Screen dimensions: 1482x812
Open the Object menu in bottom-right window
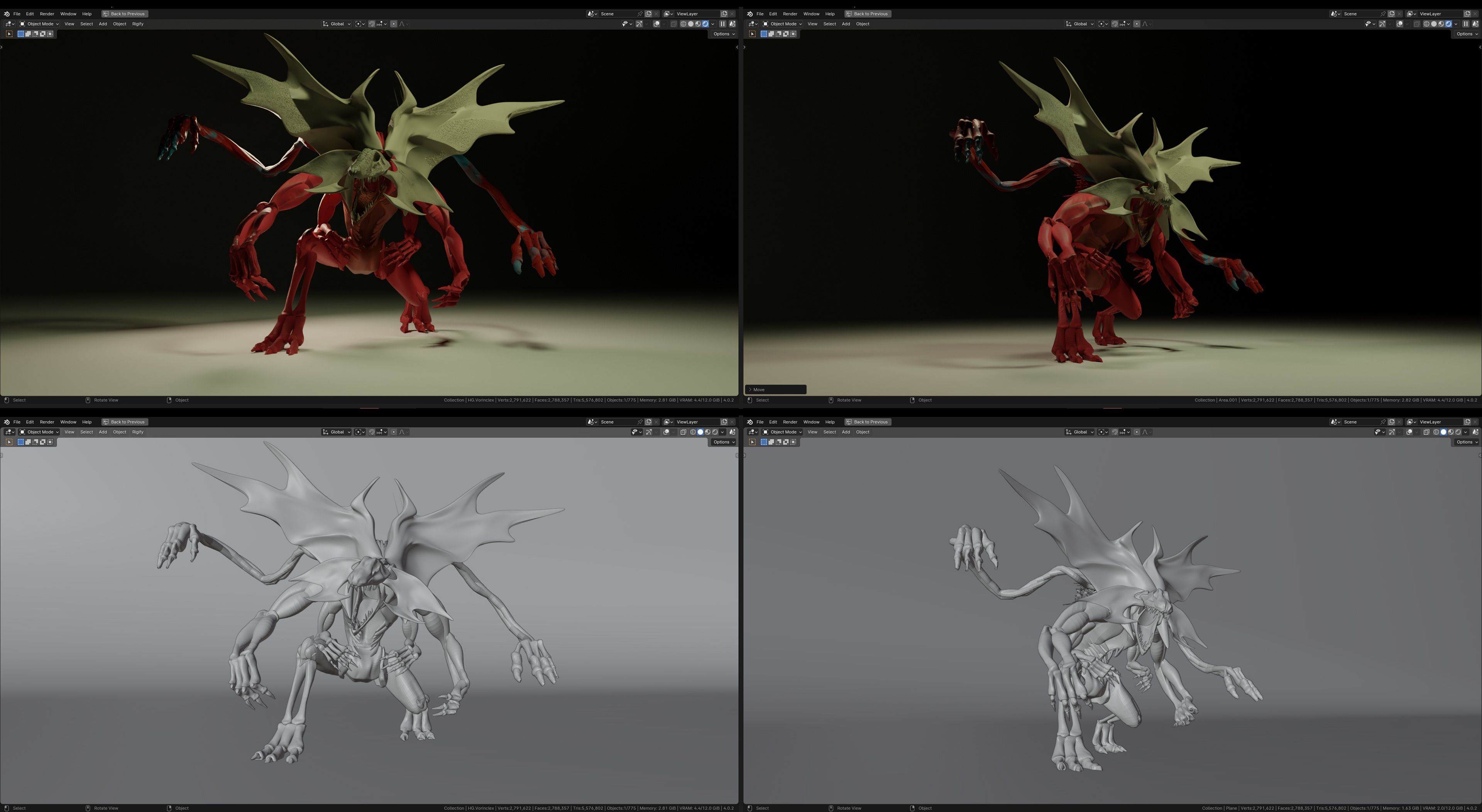coord(863,432)
